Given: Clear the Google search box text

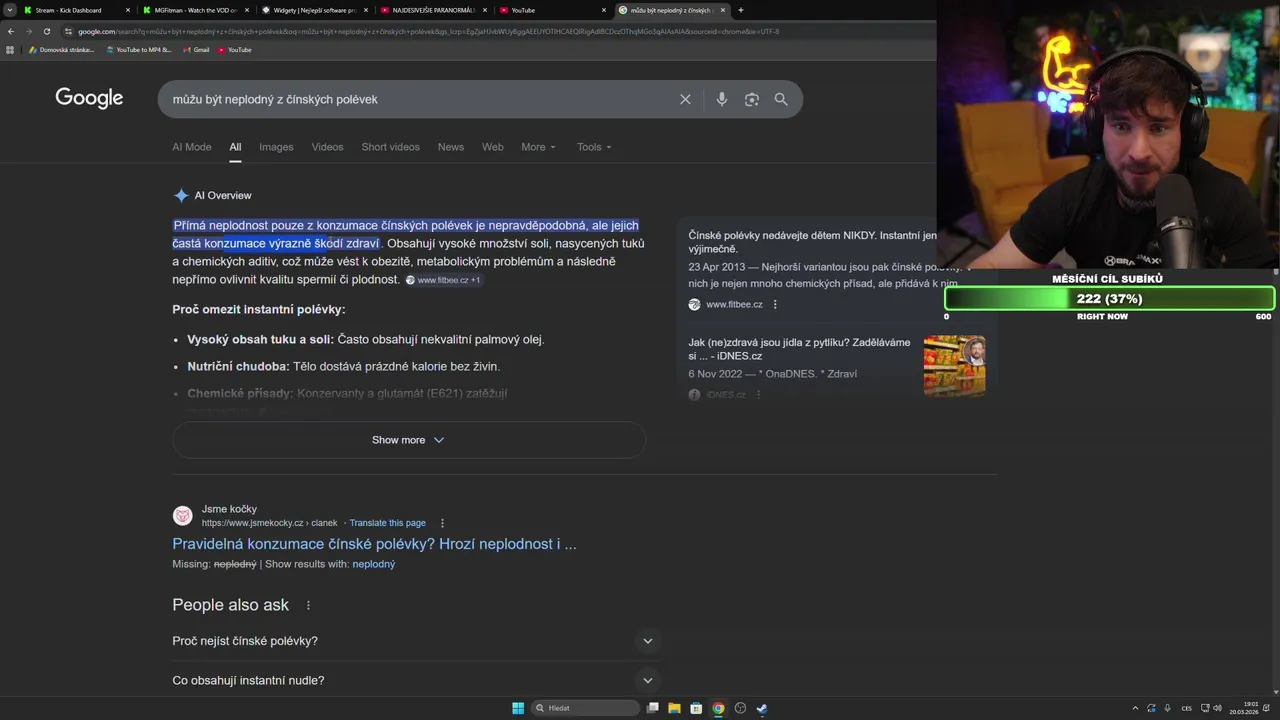Looking at the screenshot, I should pyautogui.click(x=685, y=99).
